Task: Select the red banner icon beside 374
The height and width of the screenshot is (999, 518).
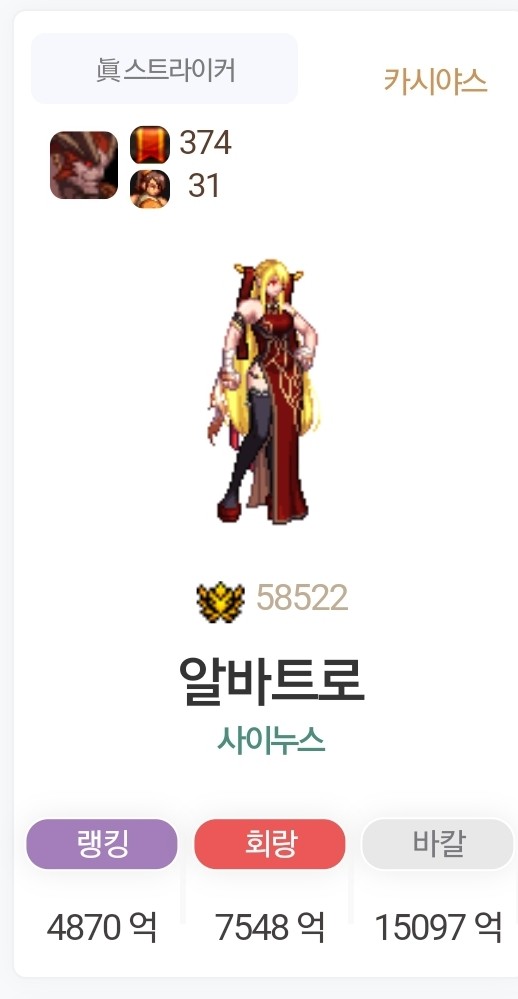Action: (150, 145)
